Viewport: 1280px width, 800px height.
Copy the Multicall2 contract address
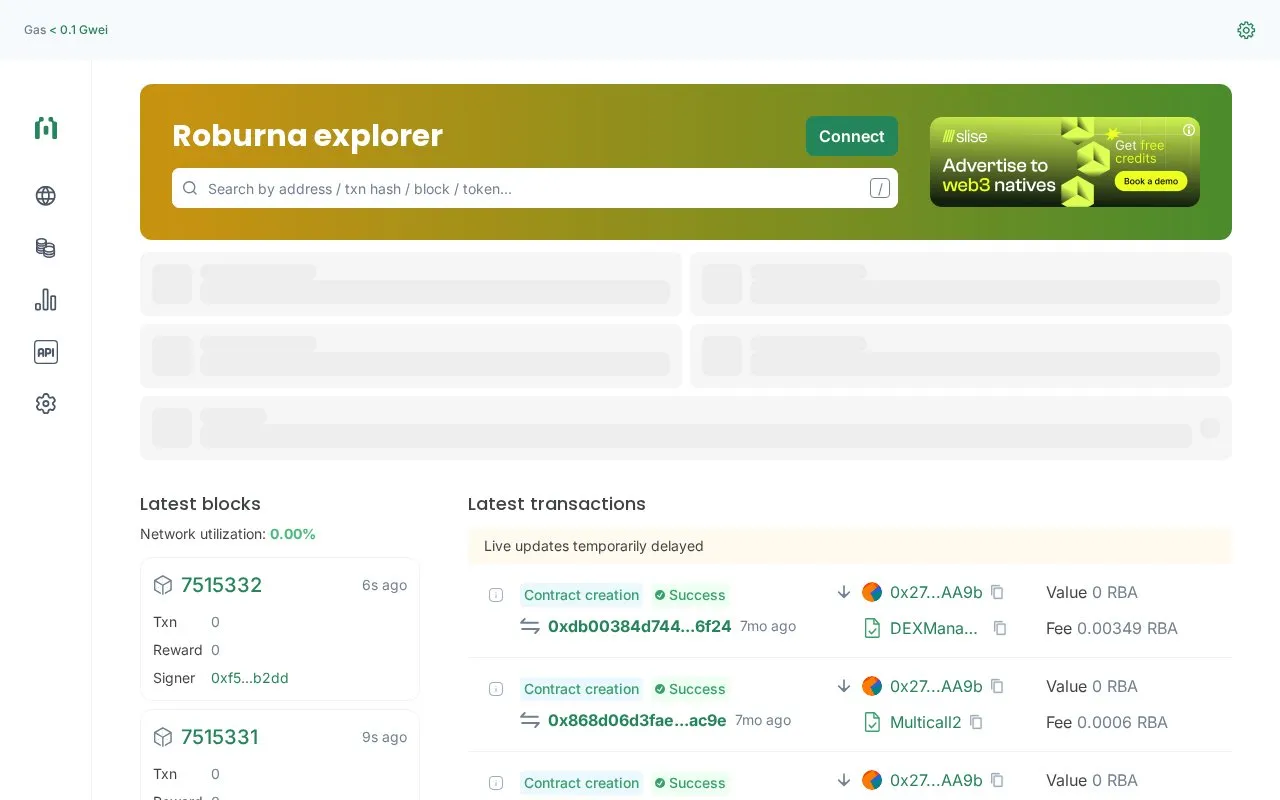tap(976, 722)
